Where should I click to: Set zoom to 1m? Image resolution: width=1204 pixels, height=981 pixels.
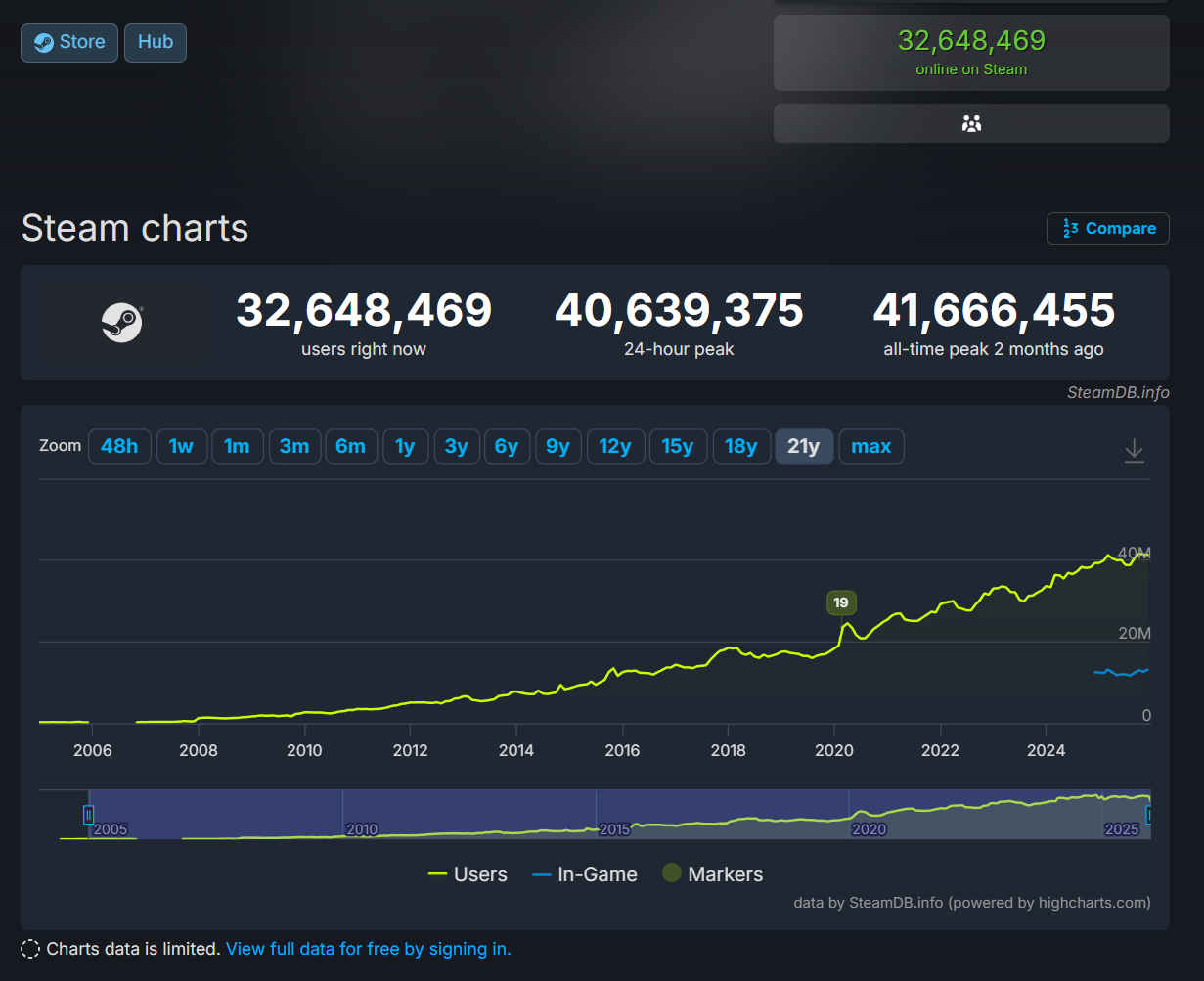pos(237,446)
